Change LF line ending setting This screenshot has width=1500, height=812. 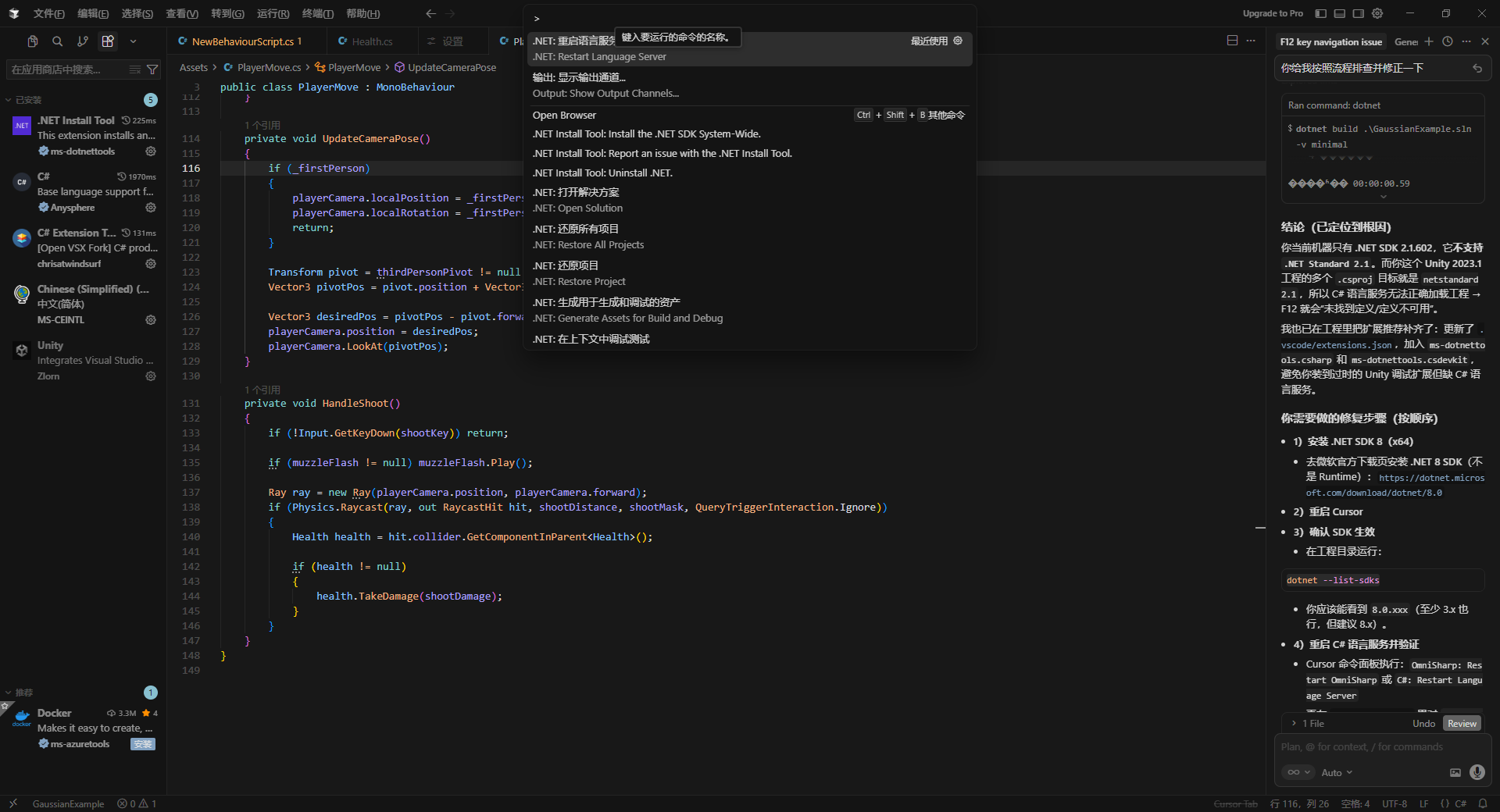coord(1424,803)
